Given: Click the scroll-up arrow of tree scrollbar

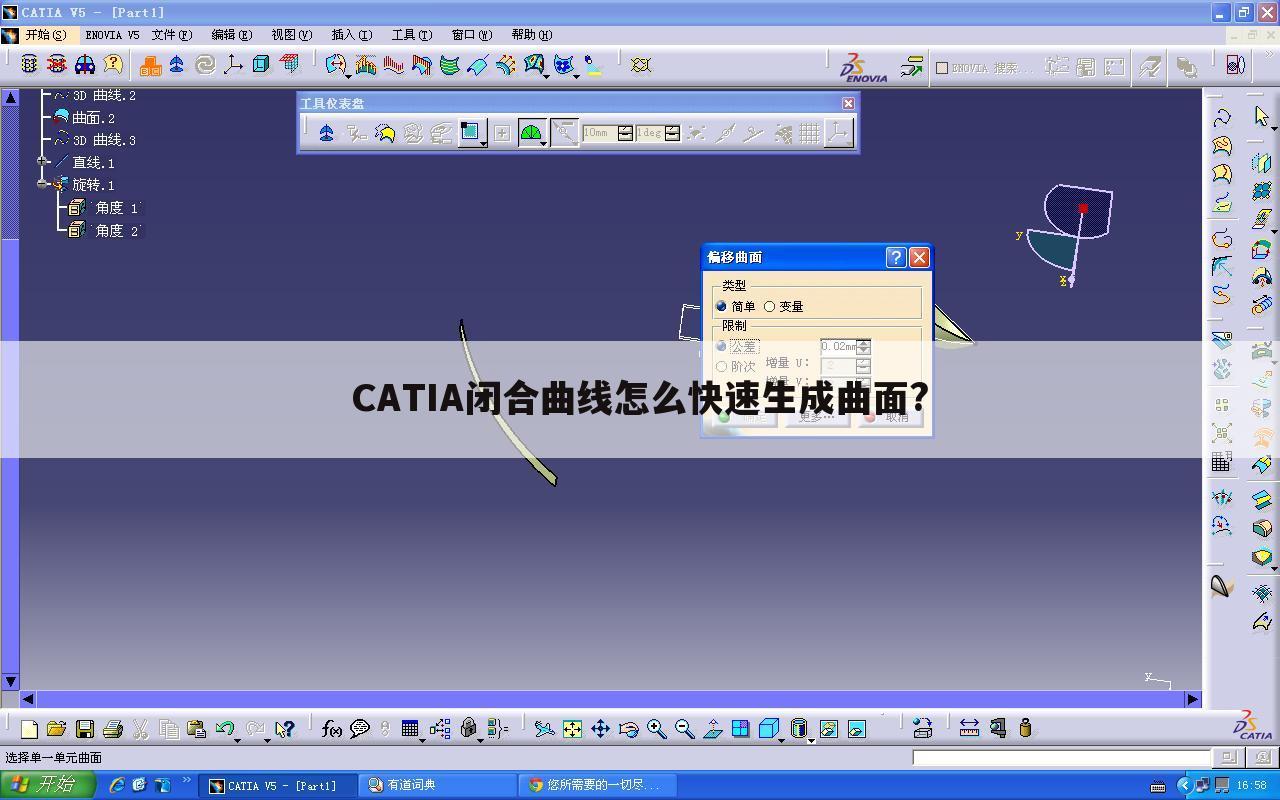Looking at the screenshot, I should pos(10,97).
